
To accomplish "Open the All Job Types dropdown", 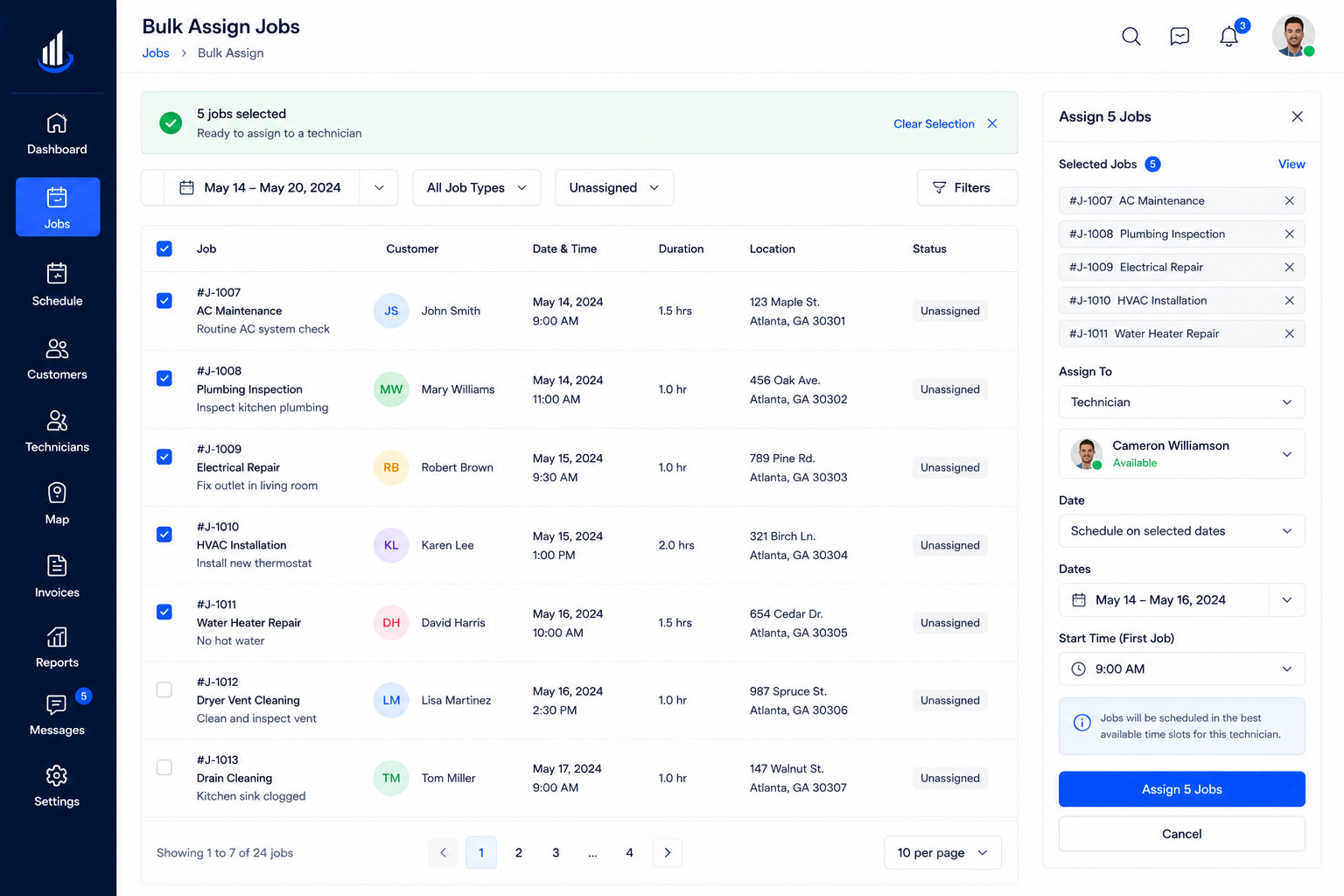I will (477, 187).
